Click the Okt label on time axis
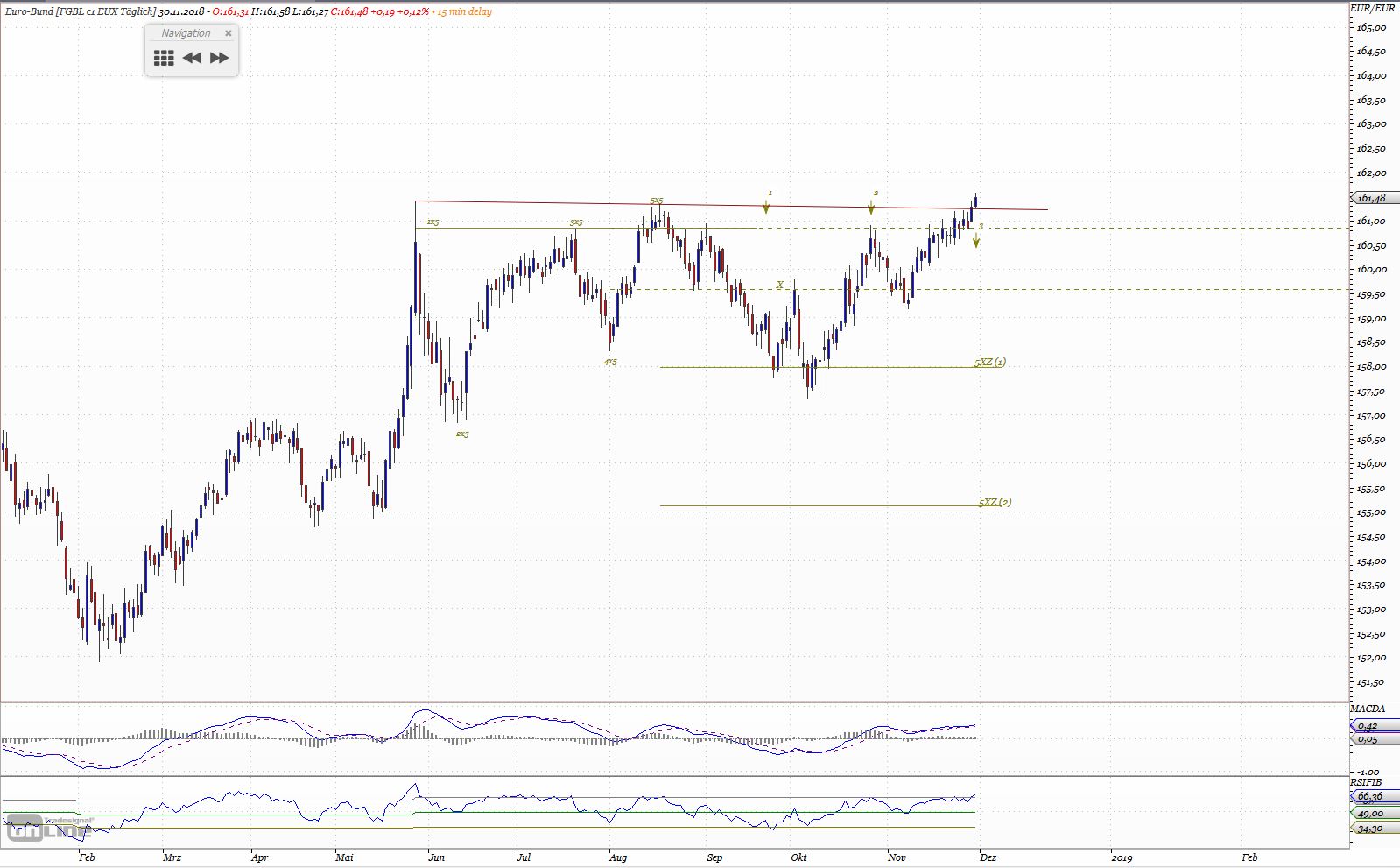 (x=798, y=857)
